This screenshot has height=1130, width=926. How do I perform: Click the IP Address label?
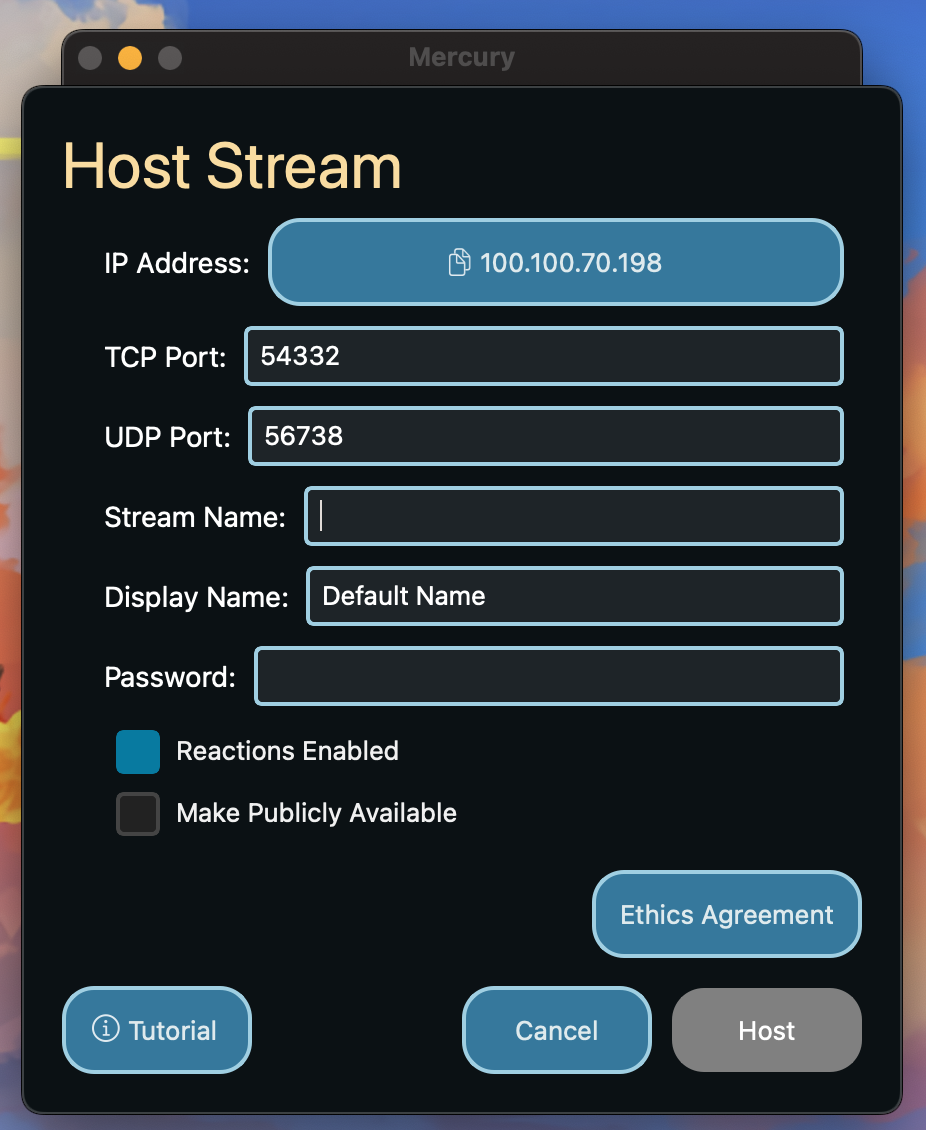tap(176, 263)
